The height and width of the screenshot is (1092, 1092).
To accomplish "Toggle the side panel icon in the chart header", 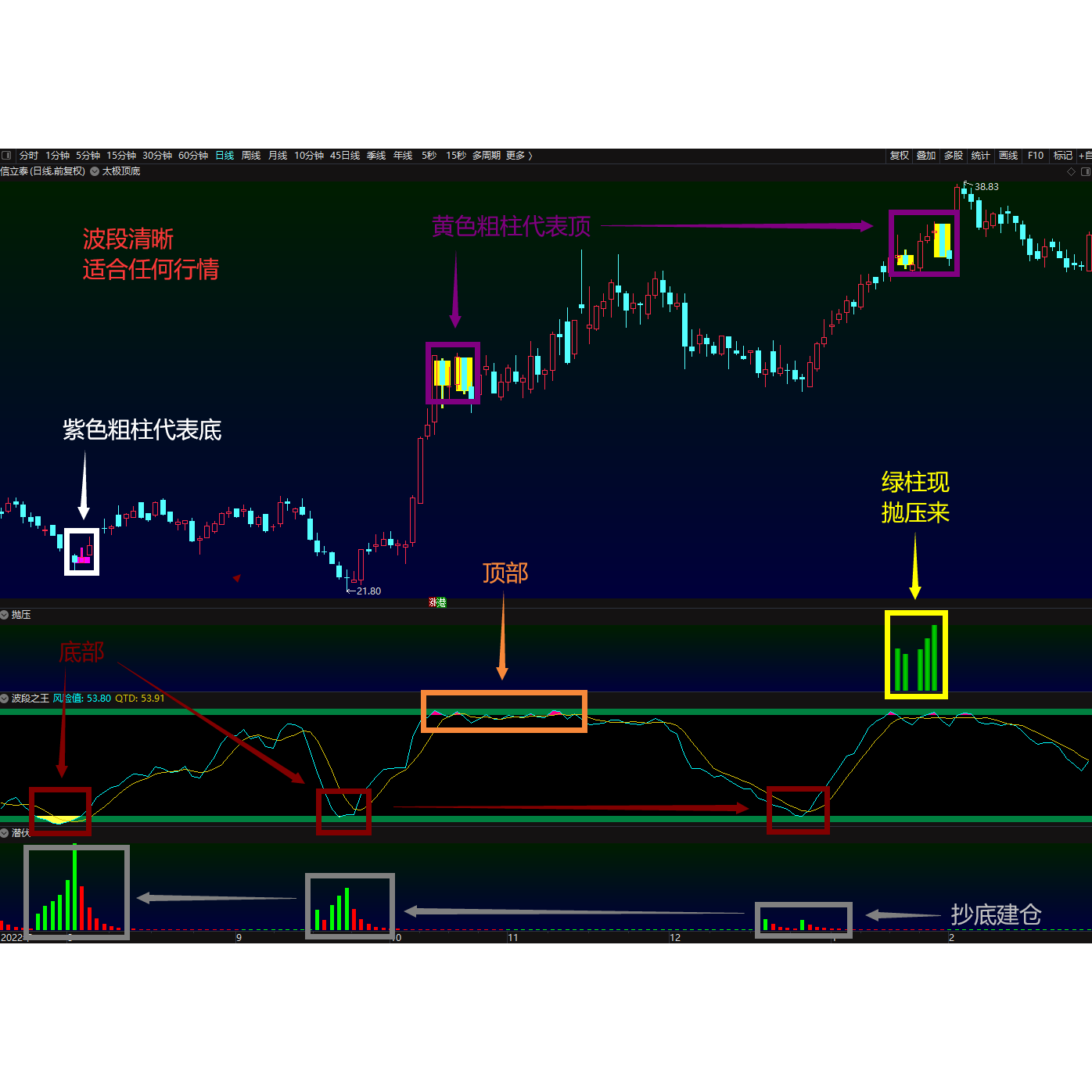I will tap(1086, 172).
